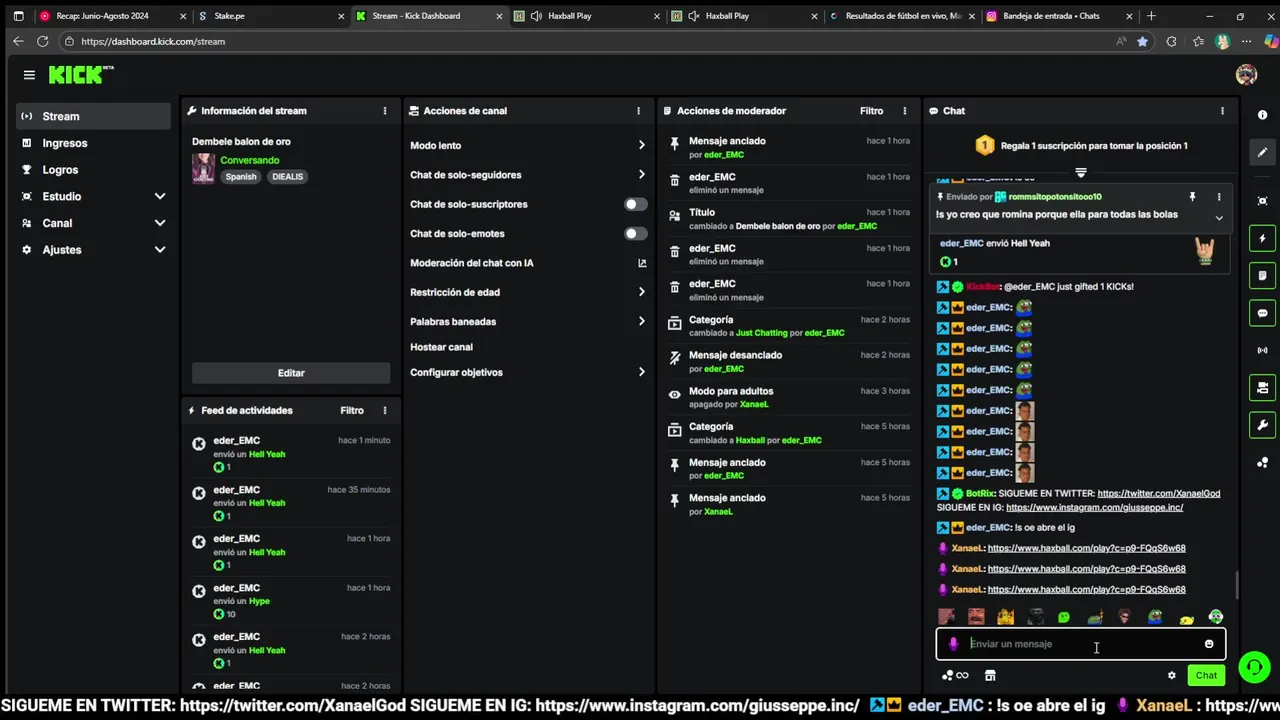Click the document note icon in right sidebar
The image size is (1280, 720).
[1262, 276]
